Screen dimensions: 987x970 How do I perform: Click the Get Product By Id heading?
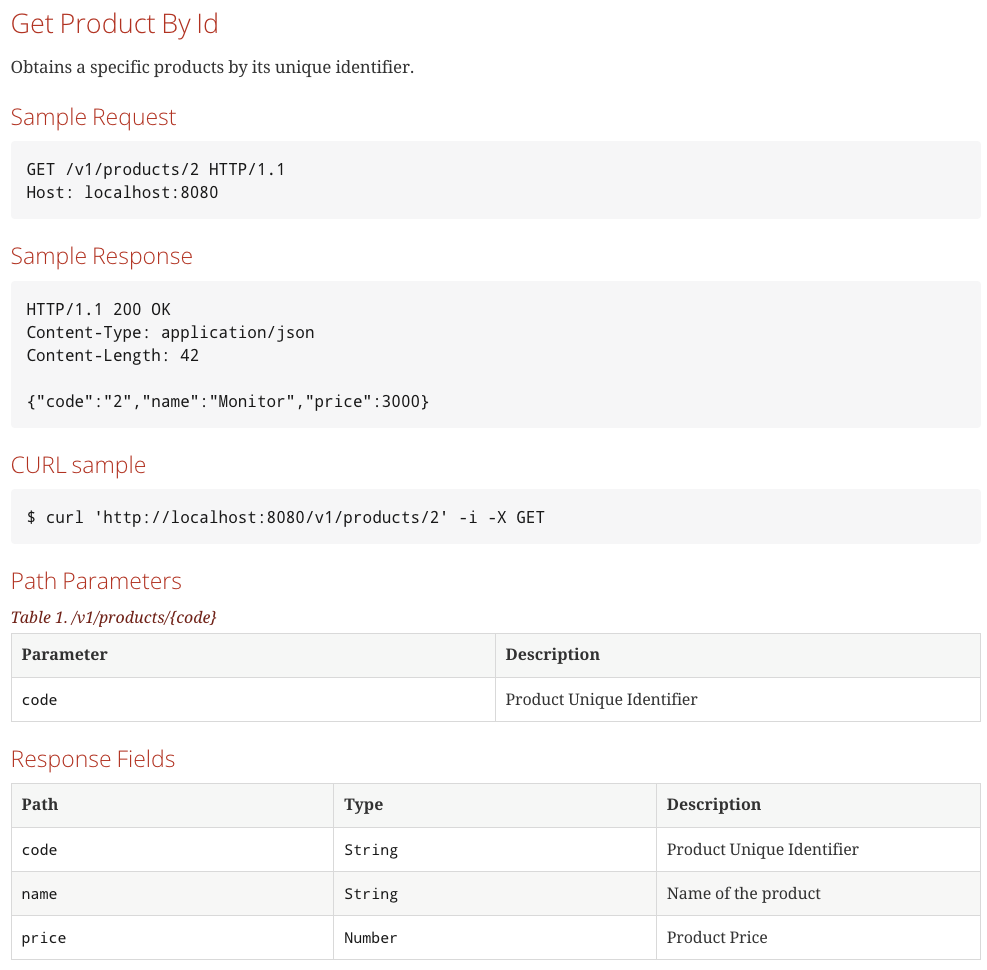click(115, 25)
